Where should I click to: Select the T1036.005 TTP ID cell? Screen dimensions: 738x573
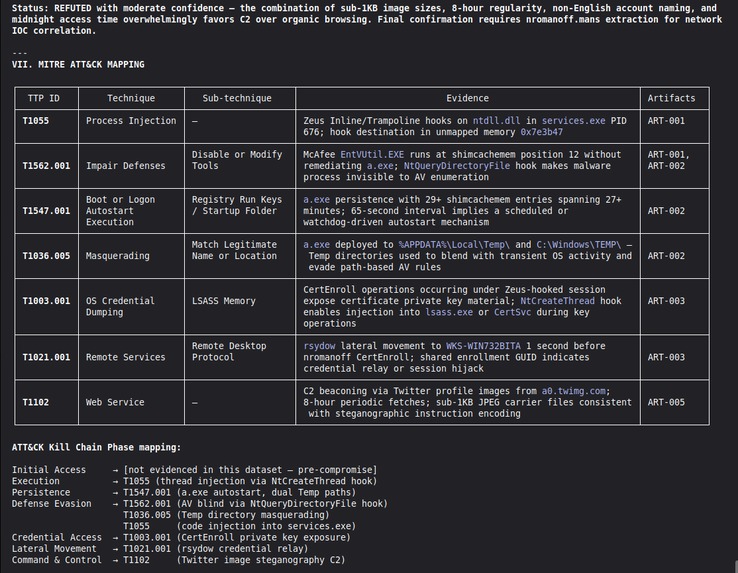(46, 256)
